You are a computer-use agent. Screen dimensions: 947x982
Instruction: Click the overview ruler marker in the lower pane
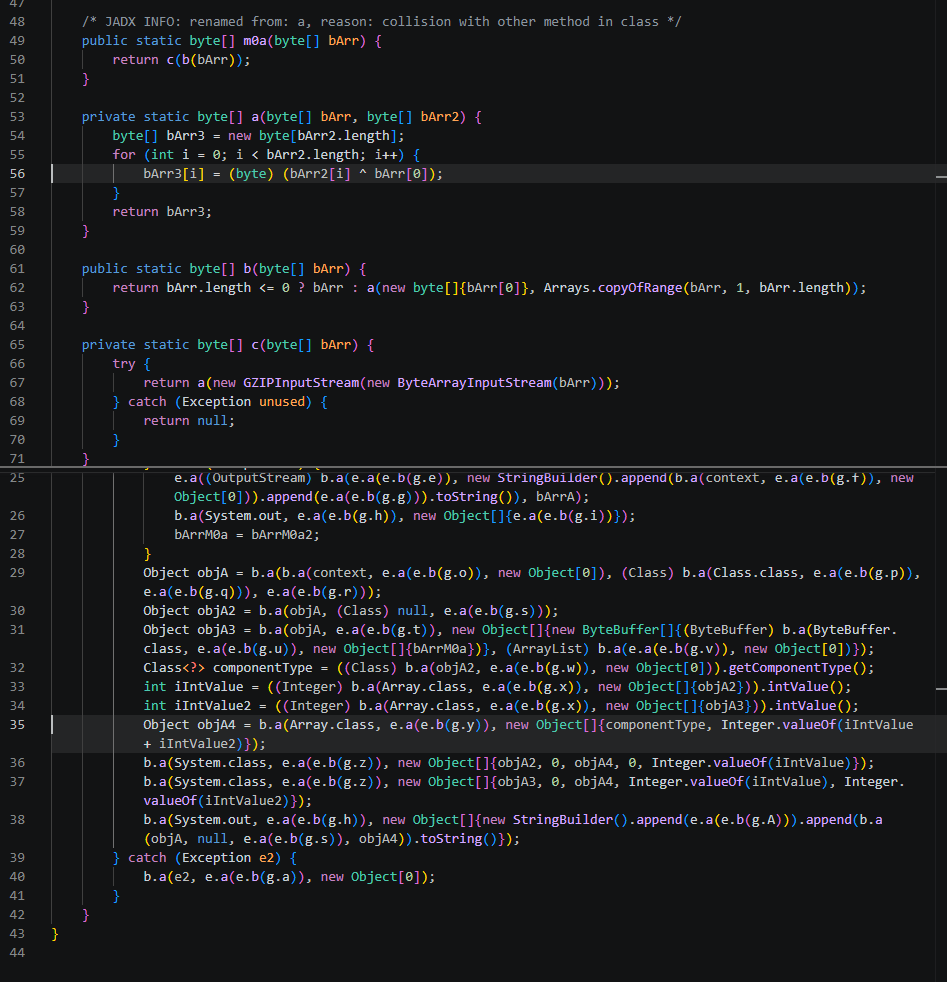coord(941,689)
